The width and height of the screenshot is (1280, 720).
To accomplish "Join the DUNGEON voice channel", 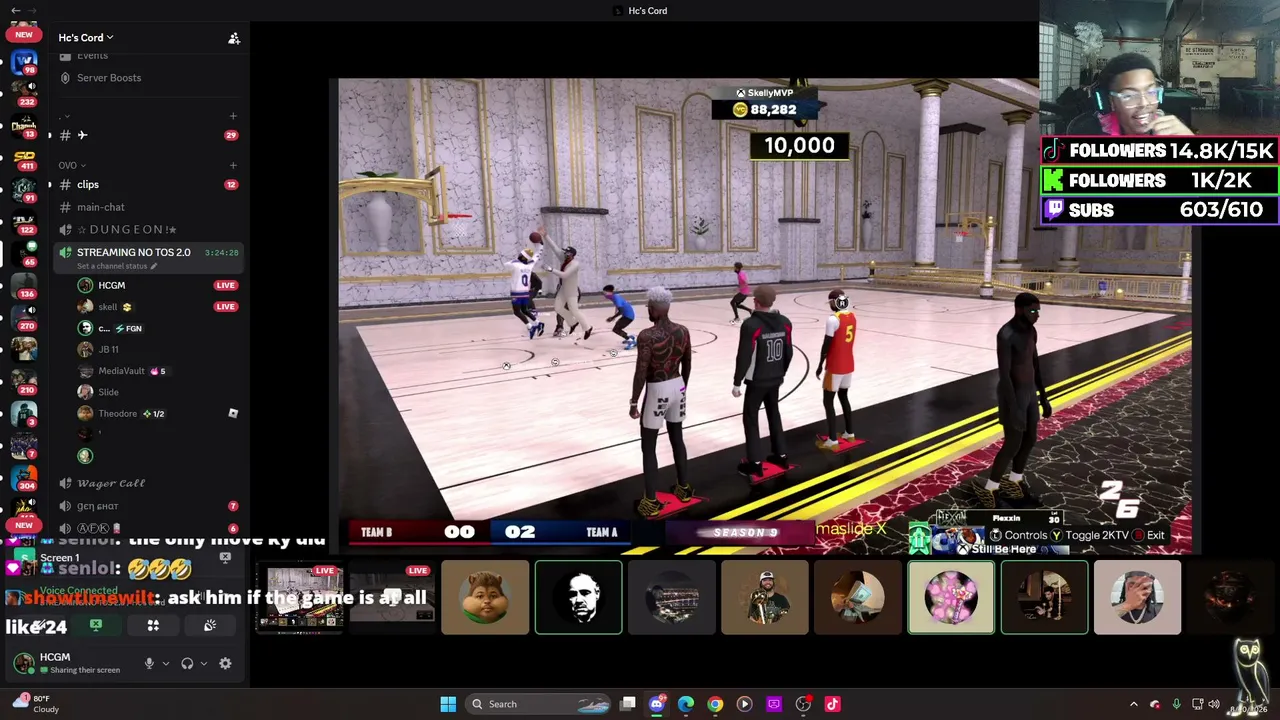I will [x=150, y=230].
